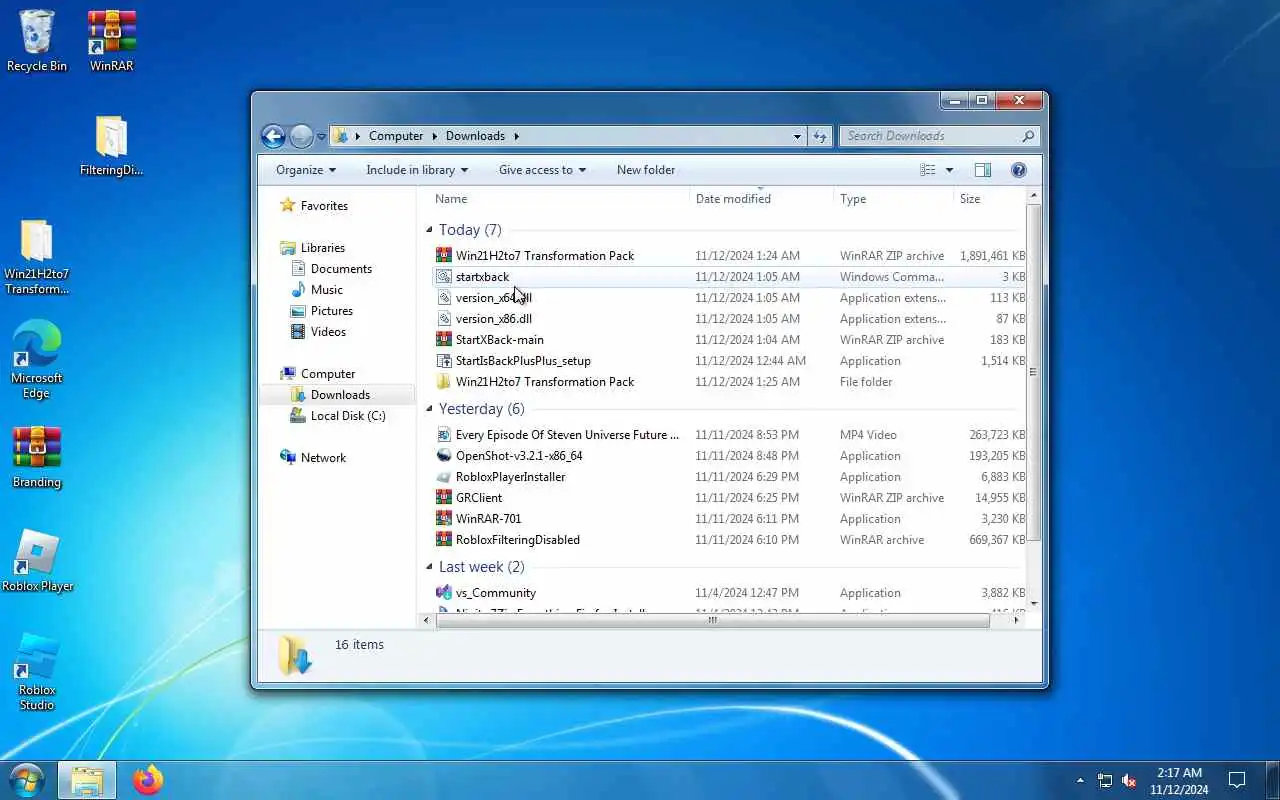1280x800 pixels.
Task: Select the RobloxPlayerInstaller file icon
Action: coord(445,477)
